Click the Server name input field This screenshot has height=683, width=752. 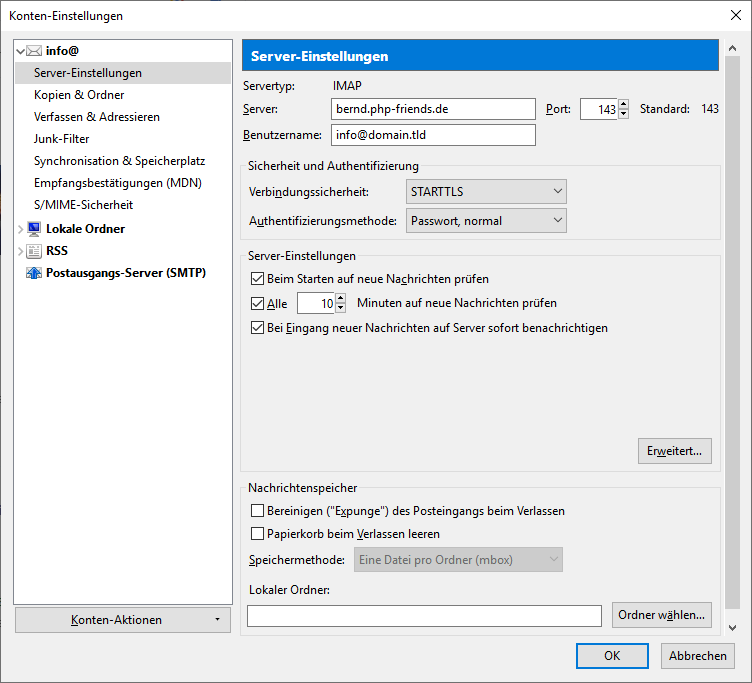pos(433,109)
